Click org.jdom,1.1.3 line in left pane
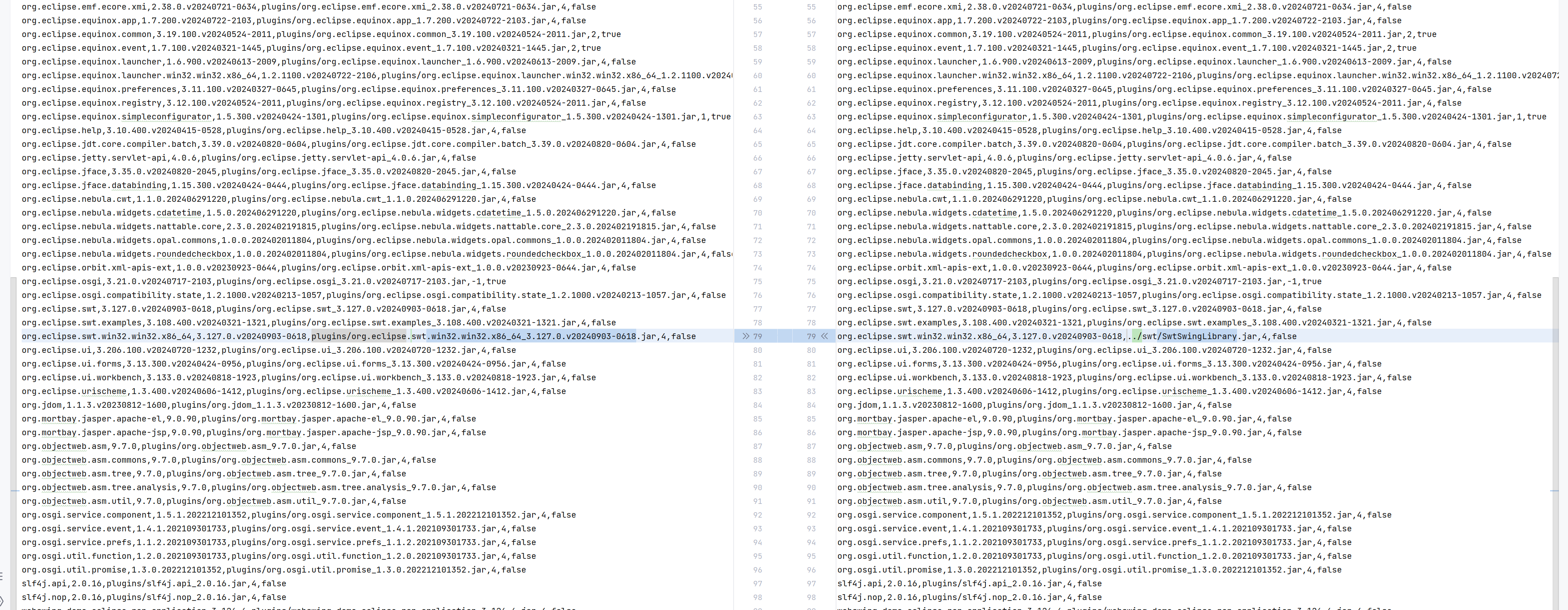This screenshot has width=1568, height=610. (219, 405)
